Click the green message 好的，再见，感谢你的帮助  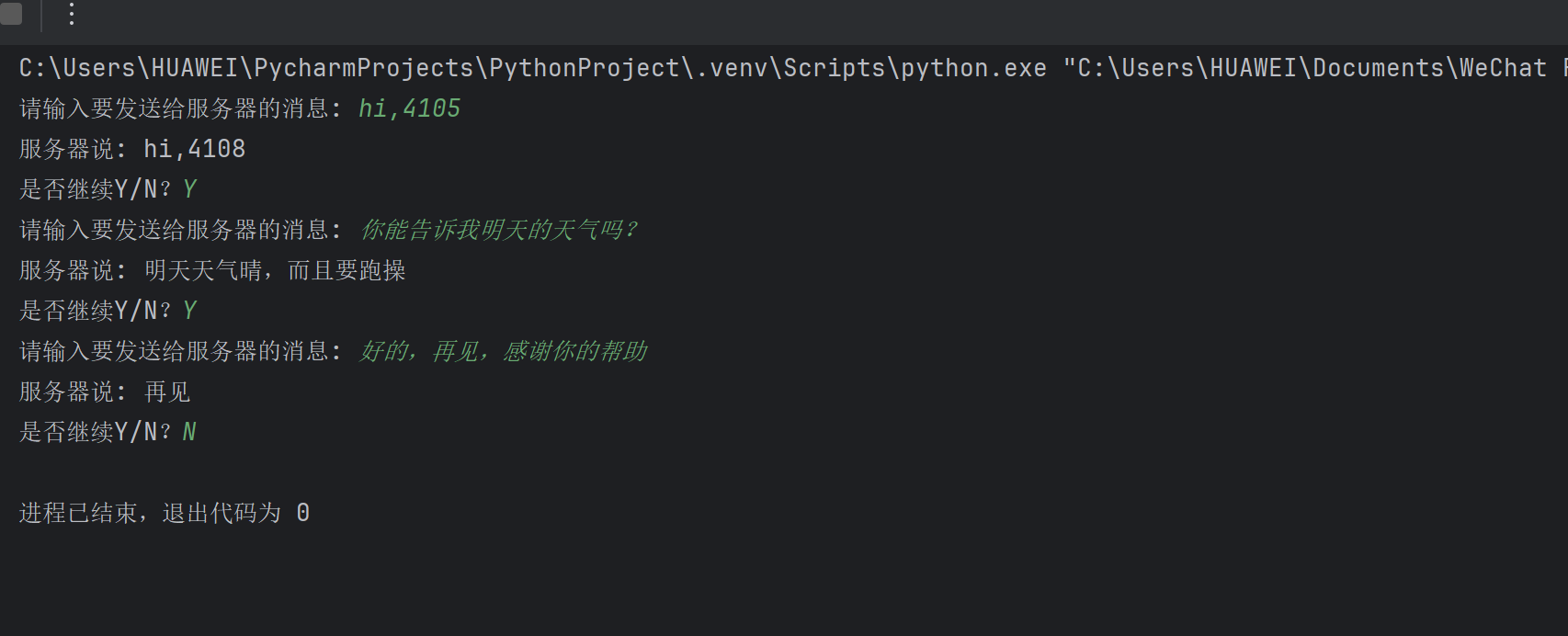[503, 351]
